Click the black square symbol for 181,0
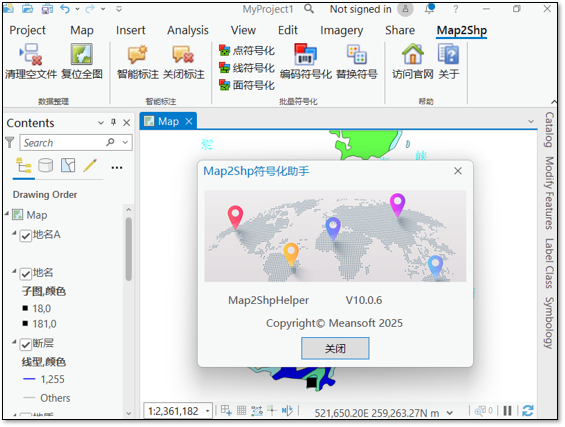 click(x=25, y=324)
